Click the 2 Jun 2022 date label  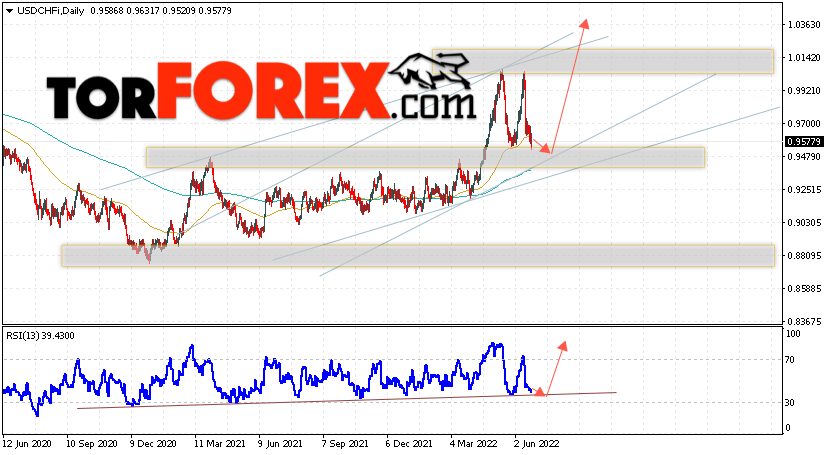[536, 444]
